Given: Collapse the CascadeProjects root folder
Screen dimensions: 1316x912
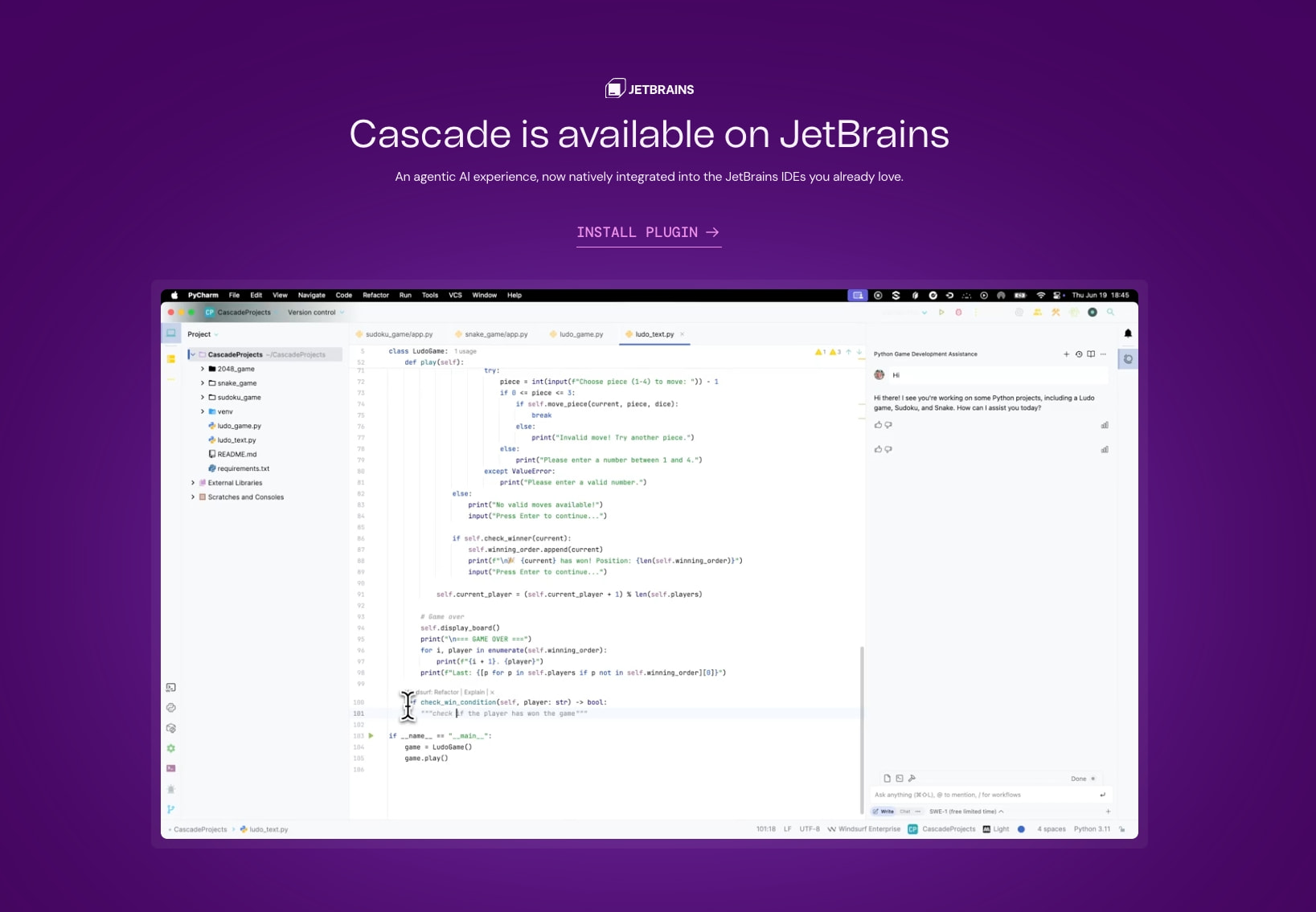Looking at the screenshot, I should click(193, 354).
